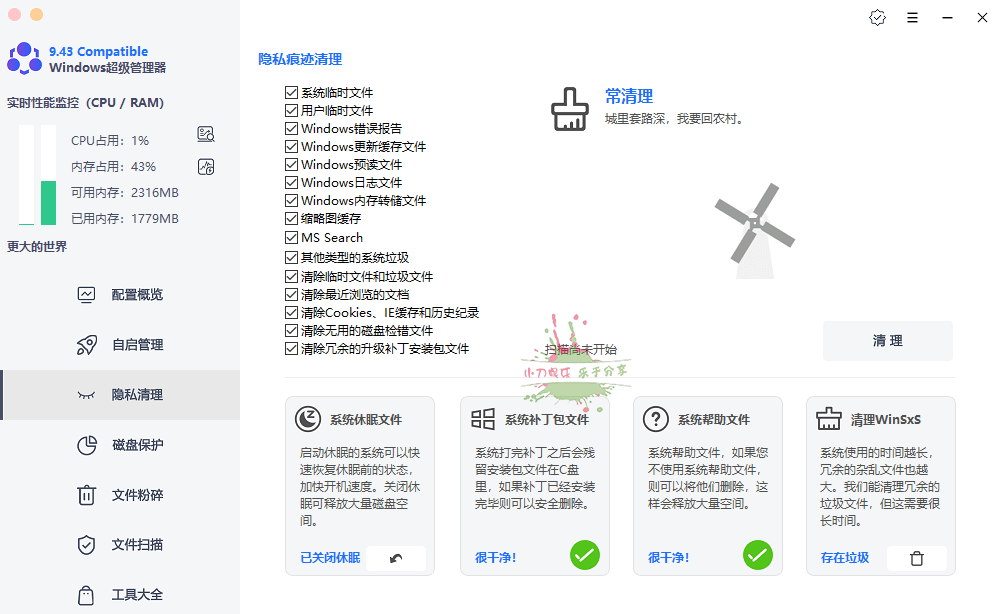999x614 pixels.
Task: Click the 存在垃圾 status link
Action: coord(844,558)
